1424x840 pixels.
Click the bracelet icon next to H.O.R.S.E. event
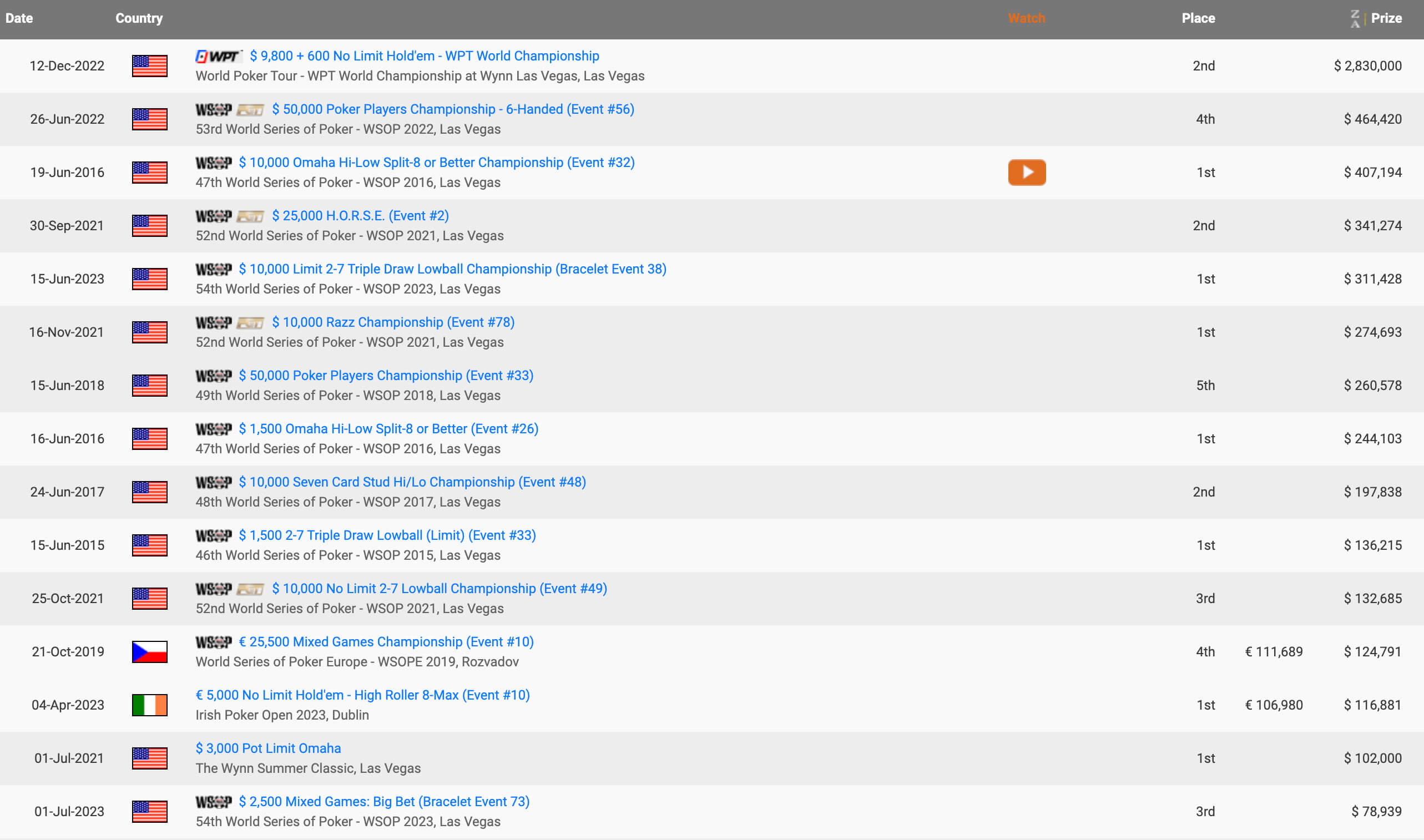(250, 216)
